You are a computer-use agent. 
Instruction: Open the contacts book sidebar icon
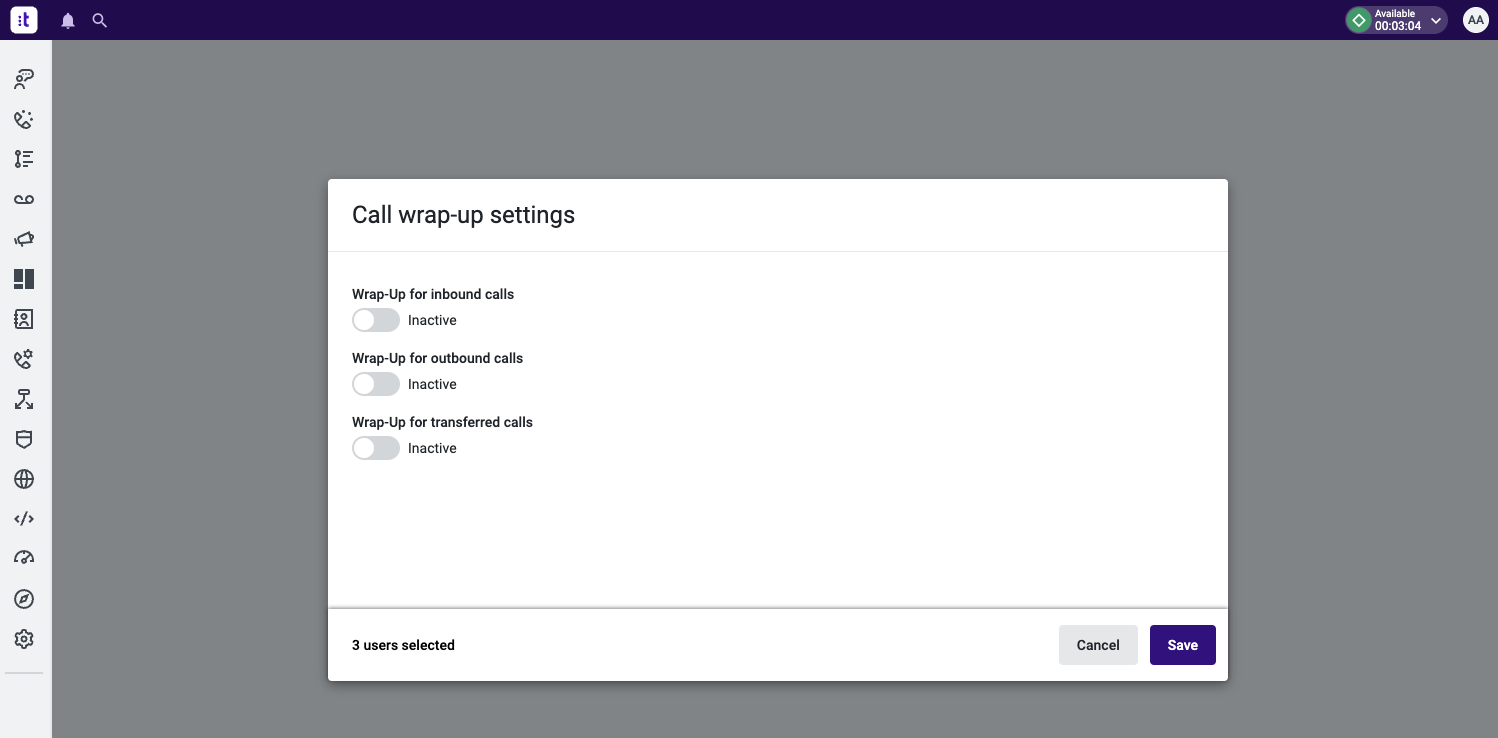[24, 319]
